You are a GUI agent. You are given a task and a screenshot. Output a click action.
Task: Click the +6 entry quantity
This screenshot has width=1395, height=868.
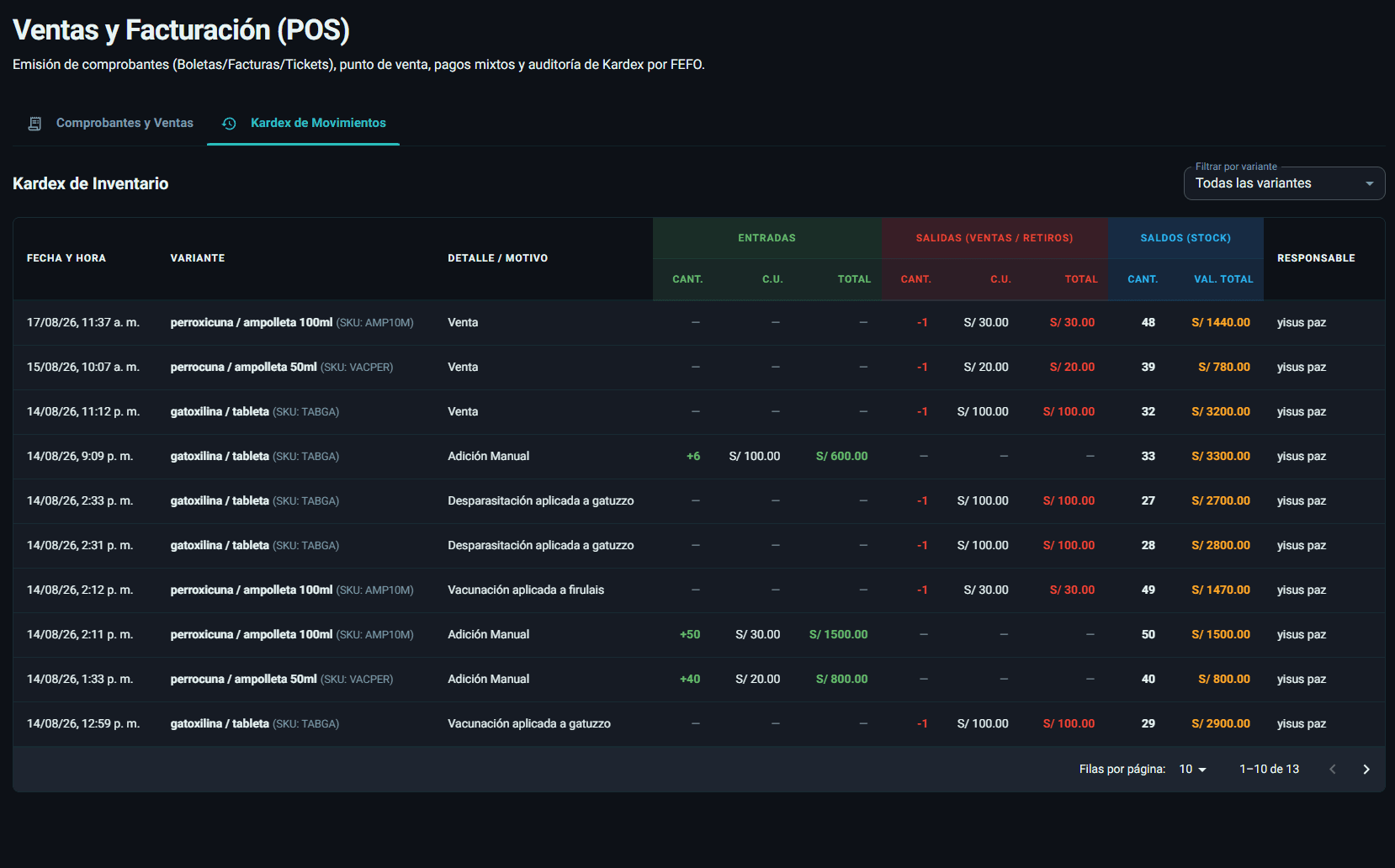click(x=693, y=456)
